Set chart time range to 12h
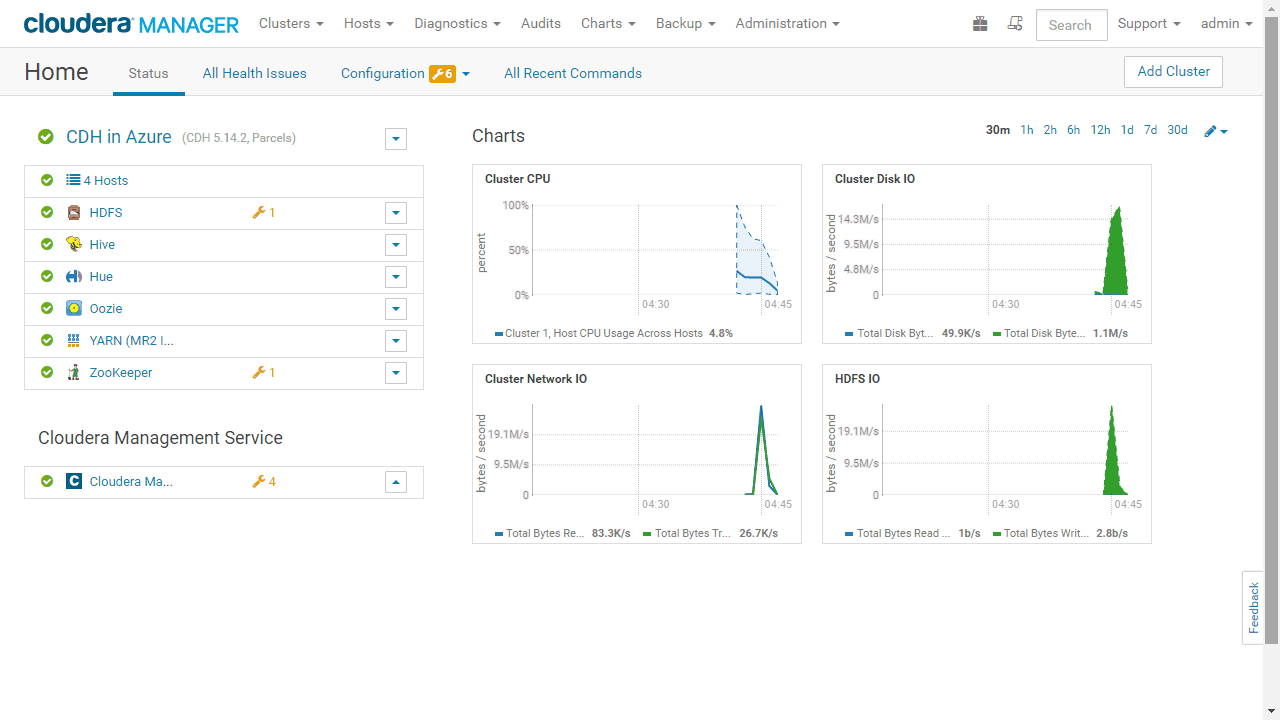The image size is (1280, 720). pyautogui.click(x=1100, y=130)
